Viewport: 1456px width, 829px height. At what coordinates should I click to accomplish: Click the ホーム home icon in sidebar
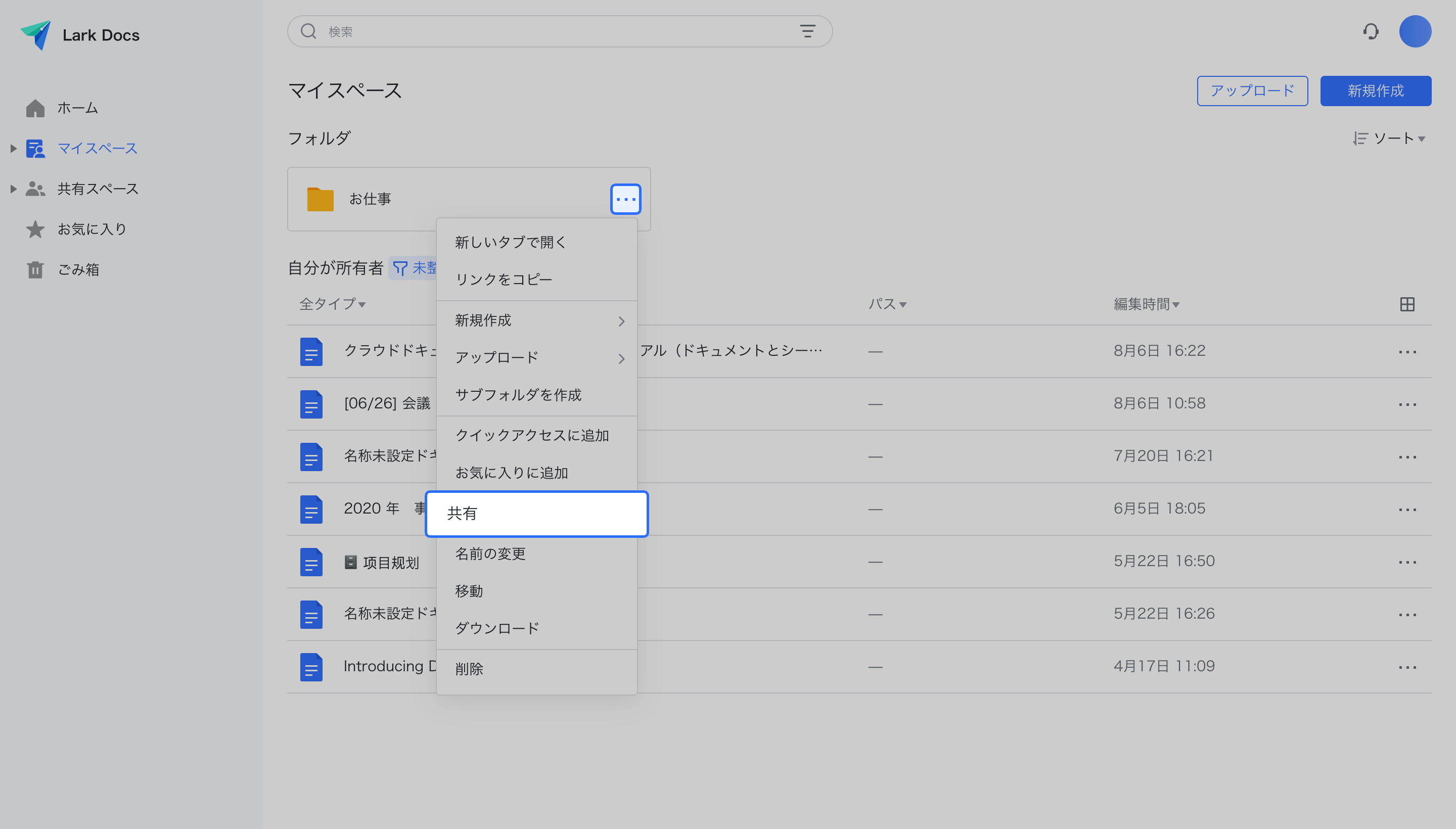tap(35, 108)
